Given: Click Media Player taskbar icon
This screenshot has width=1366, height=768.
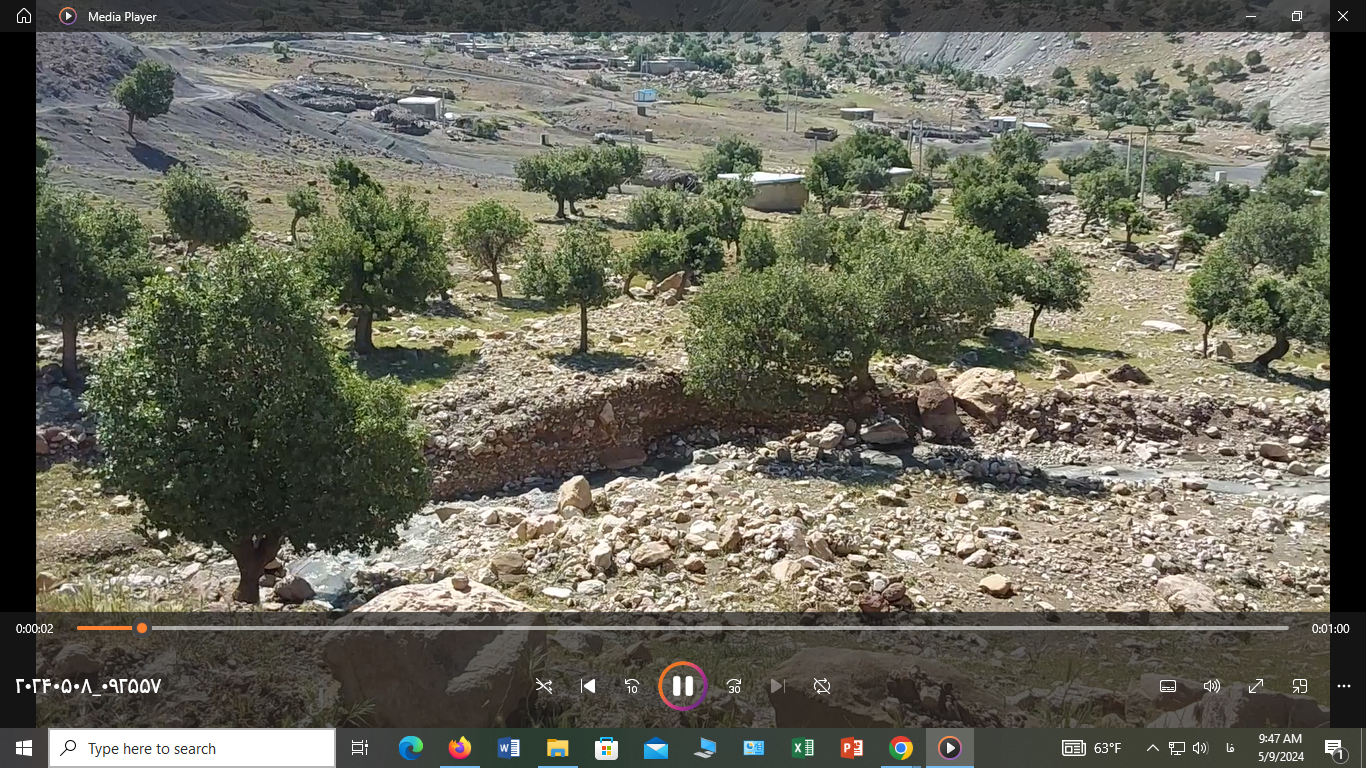Looking at the screenshot, I should 949,748.
